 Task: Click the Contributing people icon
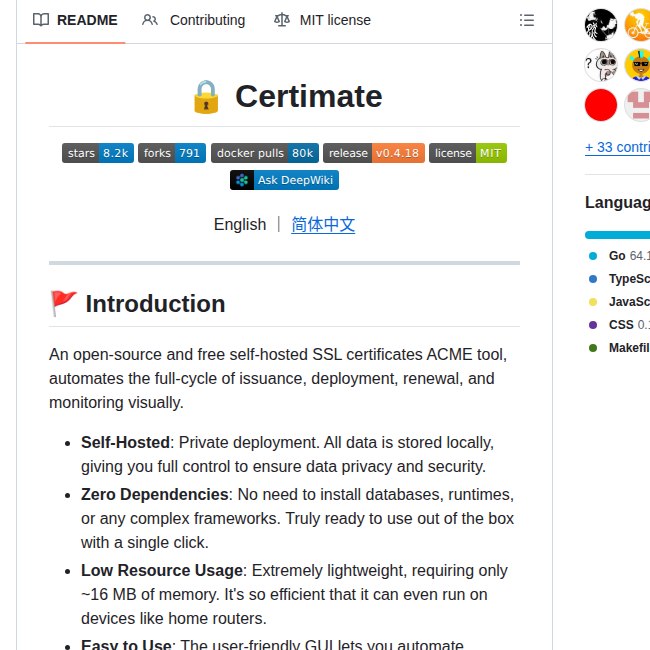point(150,20)
